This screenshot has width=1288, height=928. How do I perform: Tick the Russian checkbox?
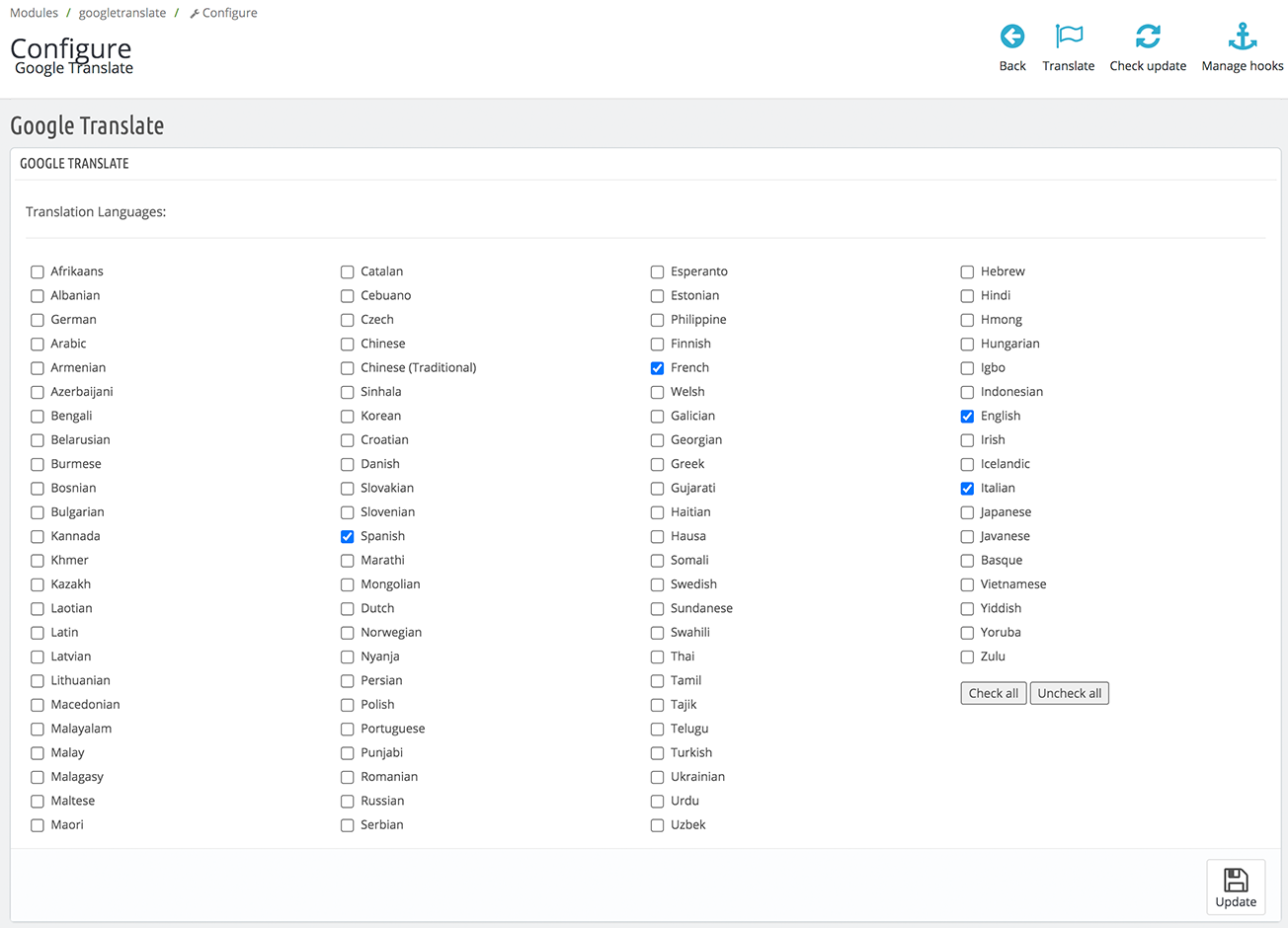(x=348, y=802)
